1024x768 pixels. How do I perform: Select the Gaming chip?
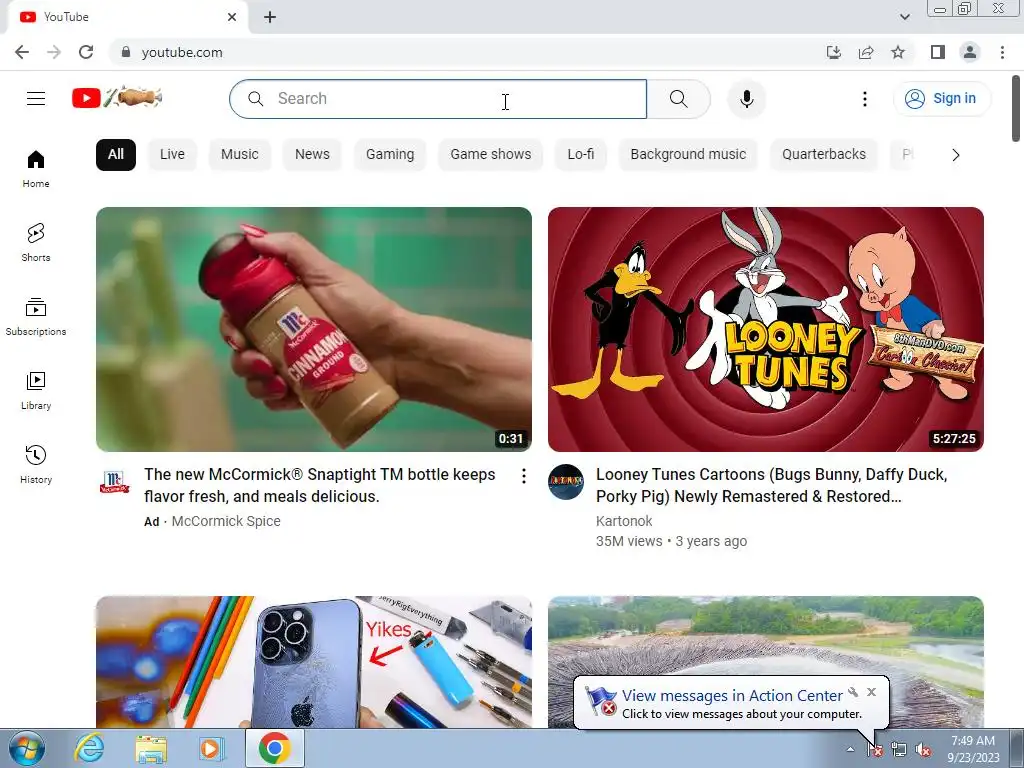390,155
